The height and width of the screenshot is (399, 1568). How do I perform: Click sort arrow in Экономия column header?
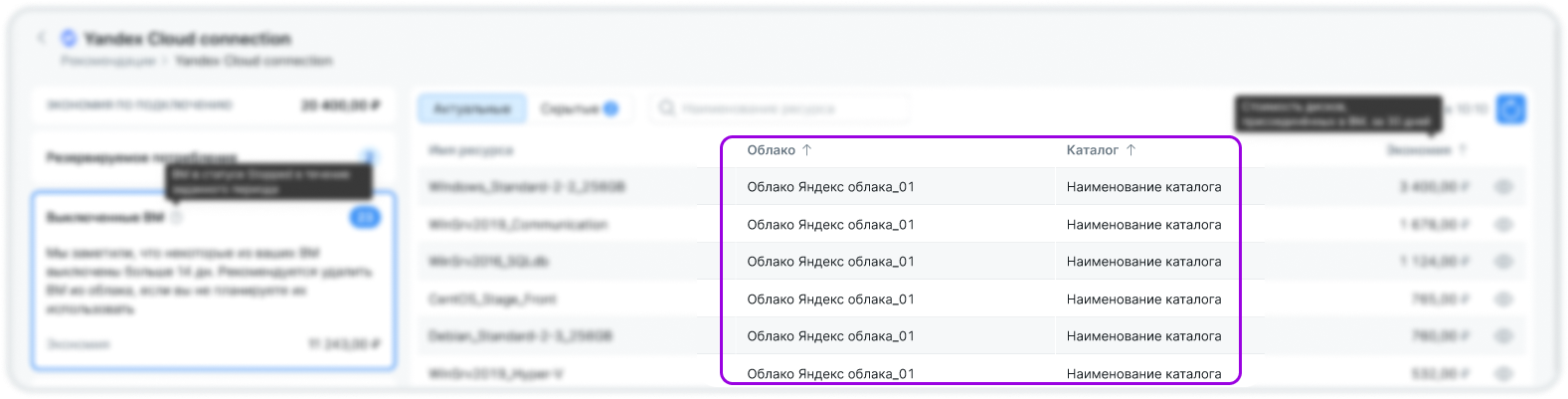pyautogui.click(x=1462, y=150)
